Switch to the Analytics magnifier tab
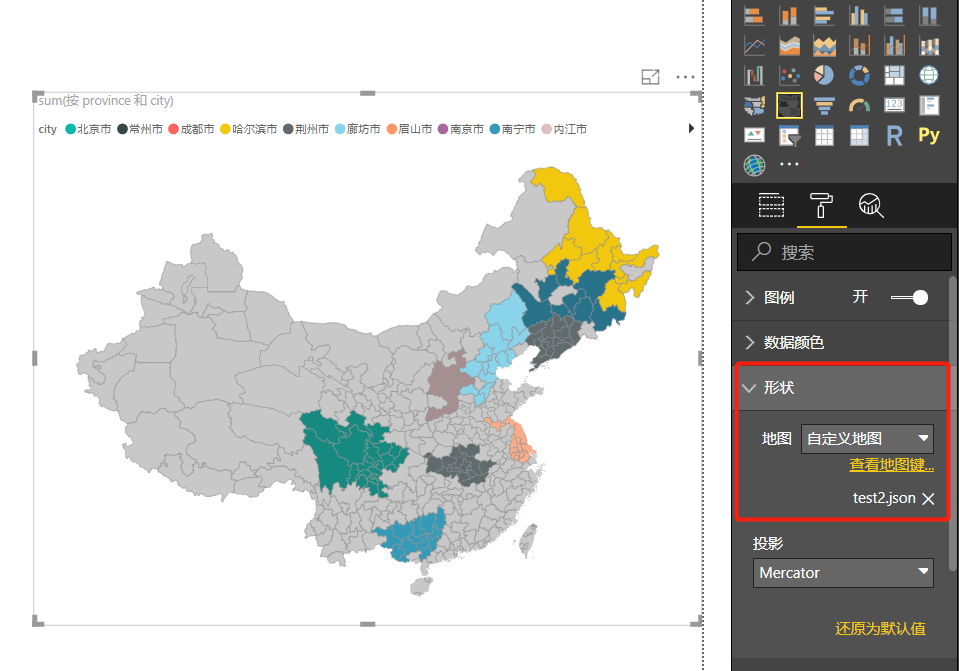 click(870, 205)
